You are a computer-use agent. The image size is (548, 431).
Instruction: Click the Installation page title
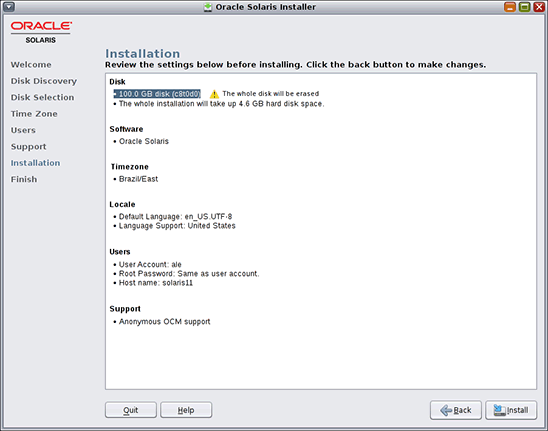[143, 53]
